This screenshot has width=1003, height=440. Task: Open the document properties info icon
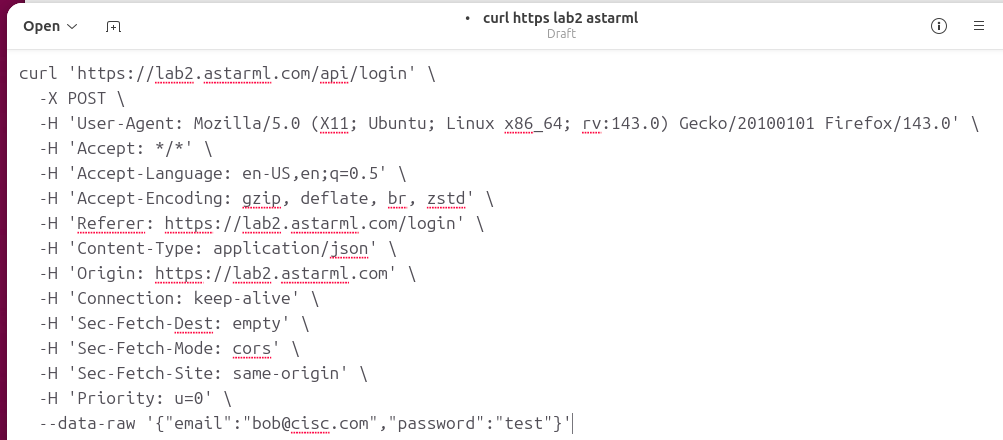(938, 26)
